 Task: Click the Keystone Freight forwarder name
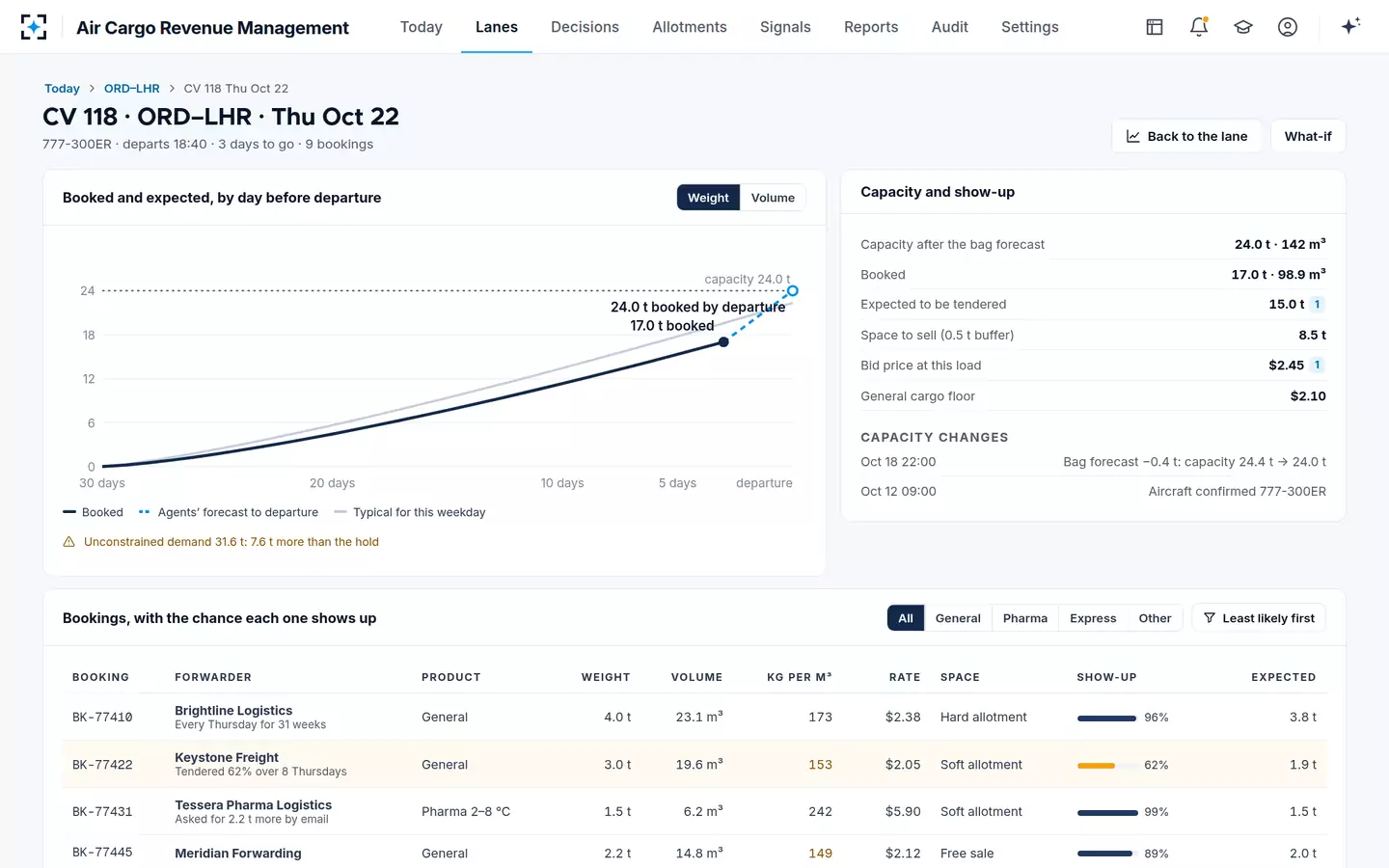[x=227, y=757]
